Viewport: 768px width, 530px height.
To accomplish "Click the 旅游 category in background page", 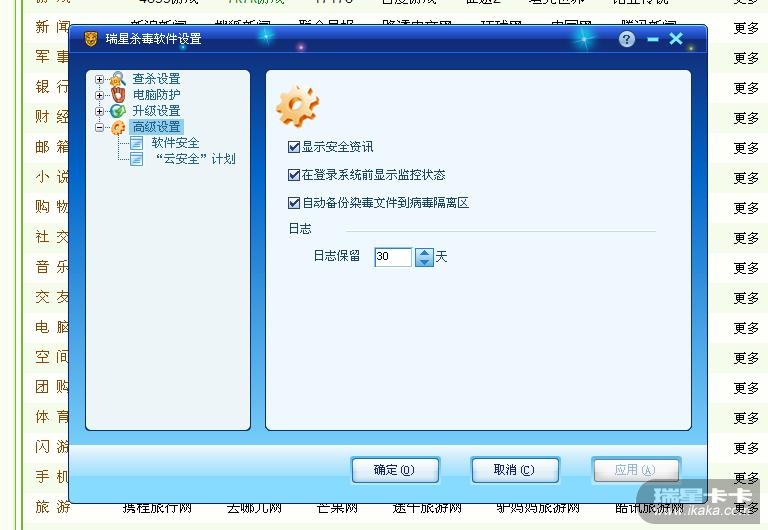I will 53,507.
